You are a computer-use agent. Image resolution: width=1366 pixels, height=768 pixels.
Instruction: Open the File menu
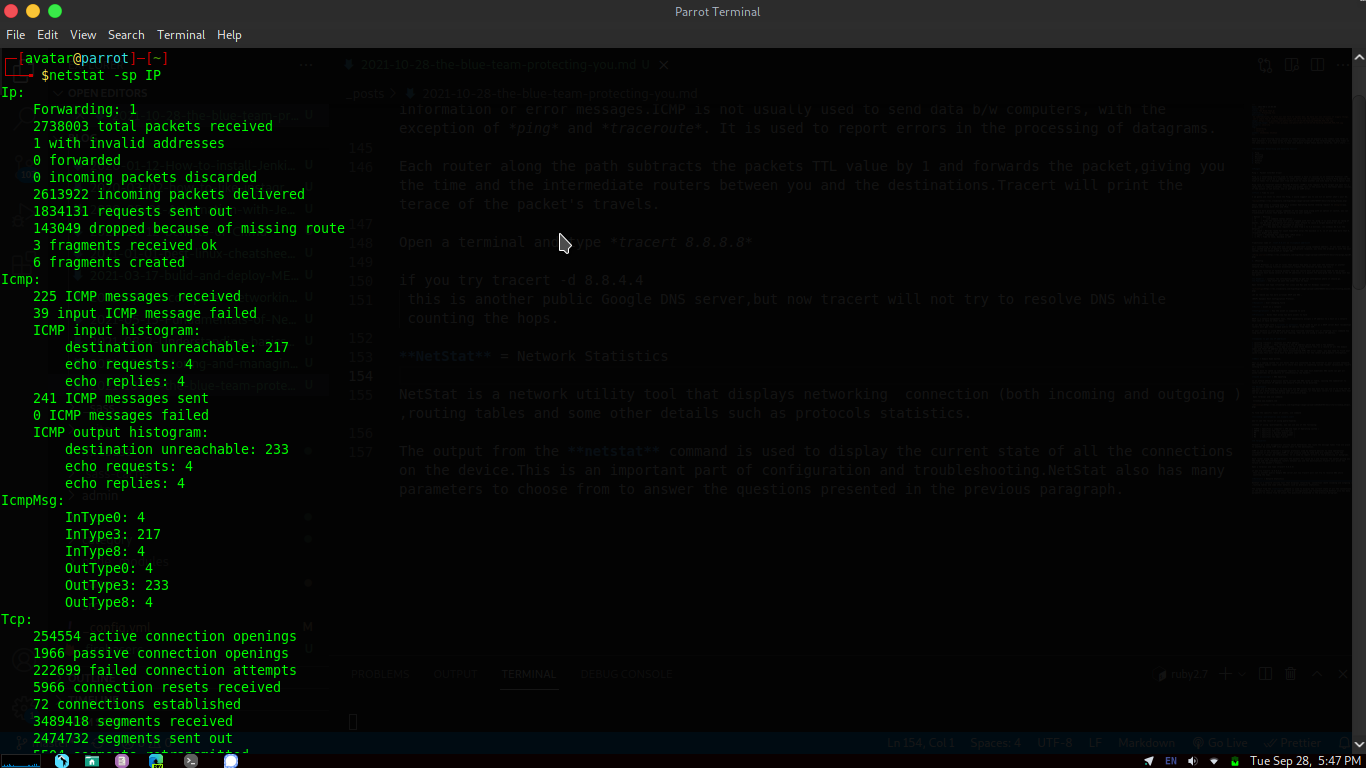[x=15, y=34]
